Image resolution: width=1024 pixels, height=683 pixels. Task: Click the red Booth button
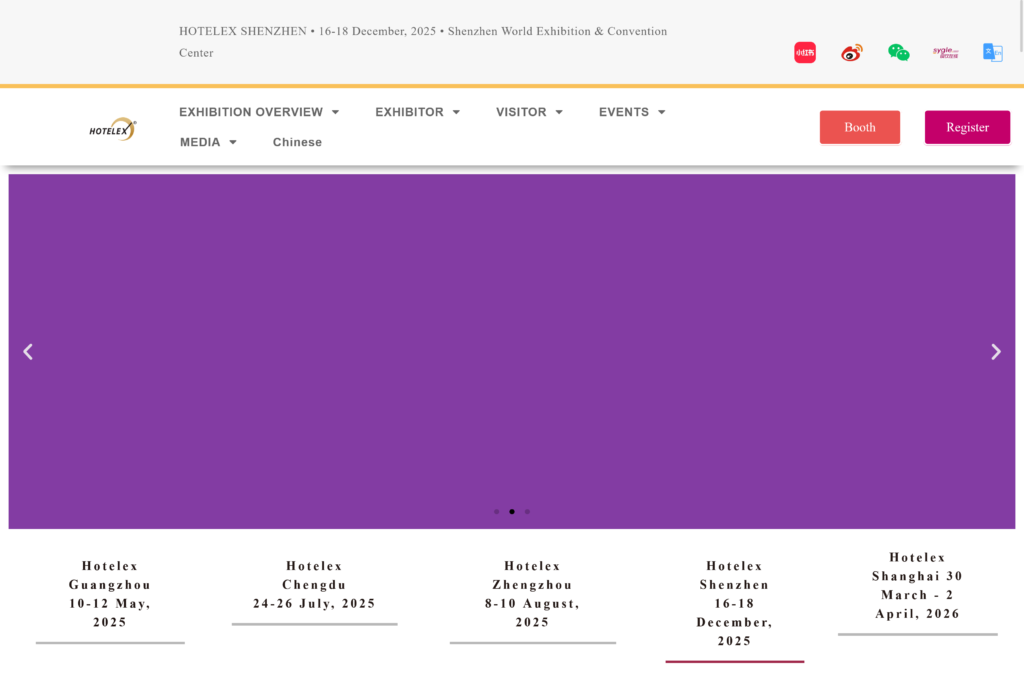[860, 127]
